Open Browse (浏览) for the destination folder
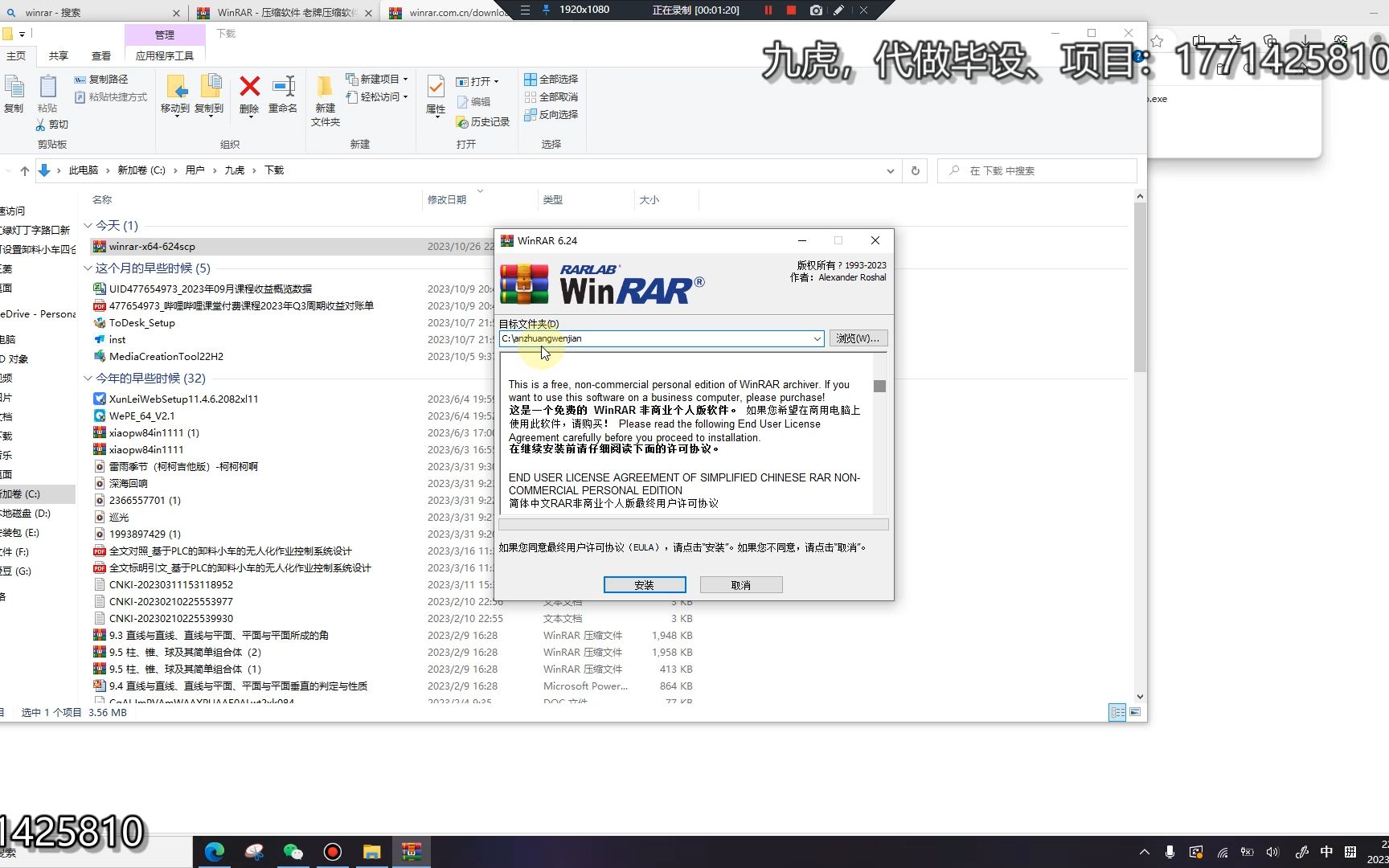The width and height of the screenshot is (1389, 868). pos(858,338)
